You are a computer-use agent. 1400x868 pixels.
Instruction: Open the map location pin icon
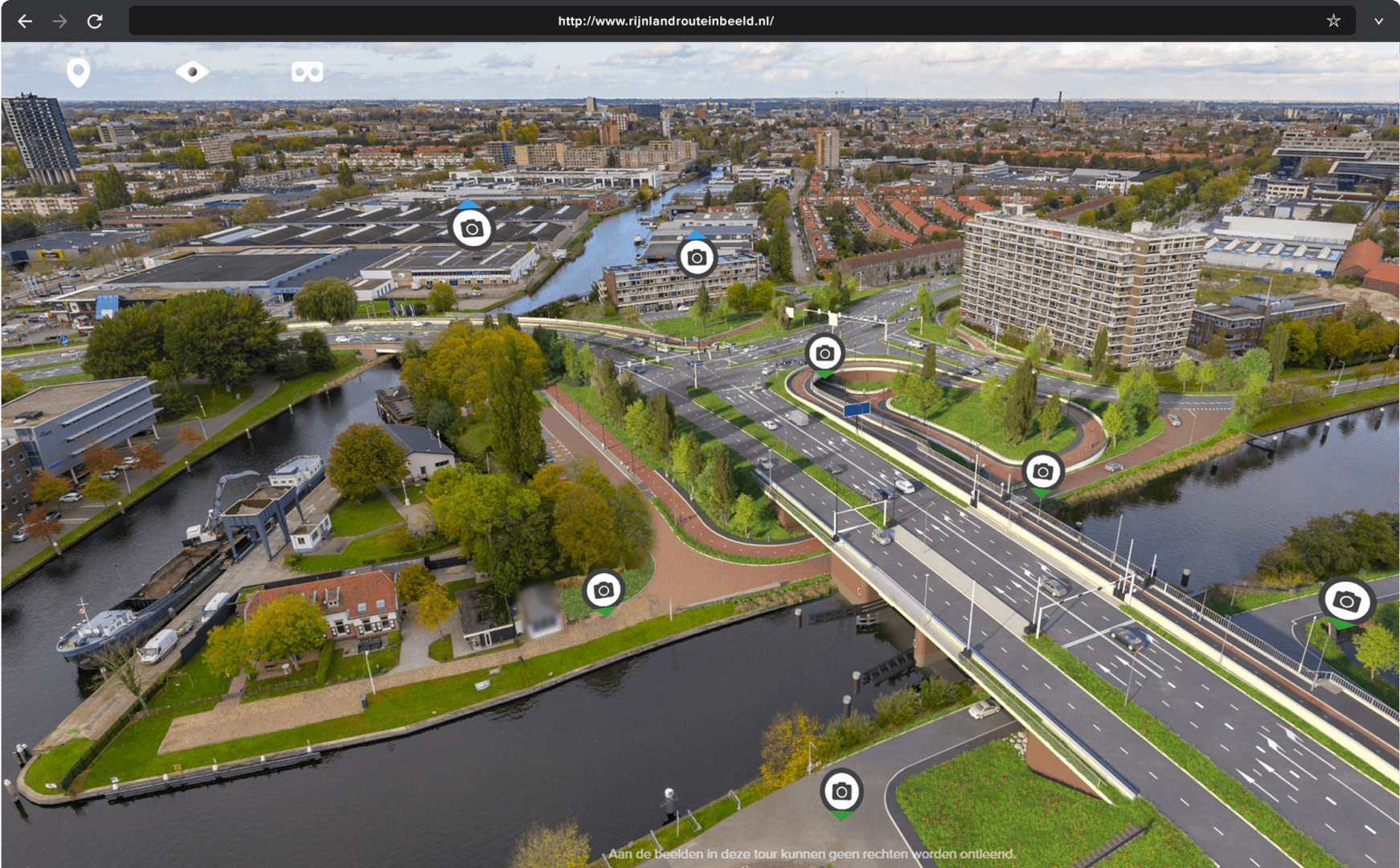tap(78, 72)
